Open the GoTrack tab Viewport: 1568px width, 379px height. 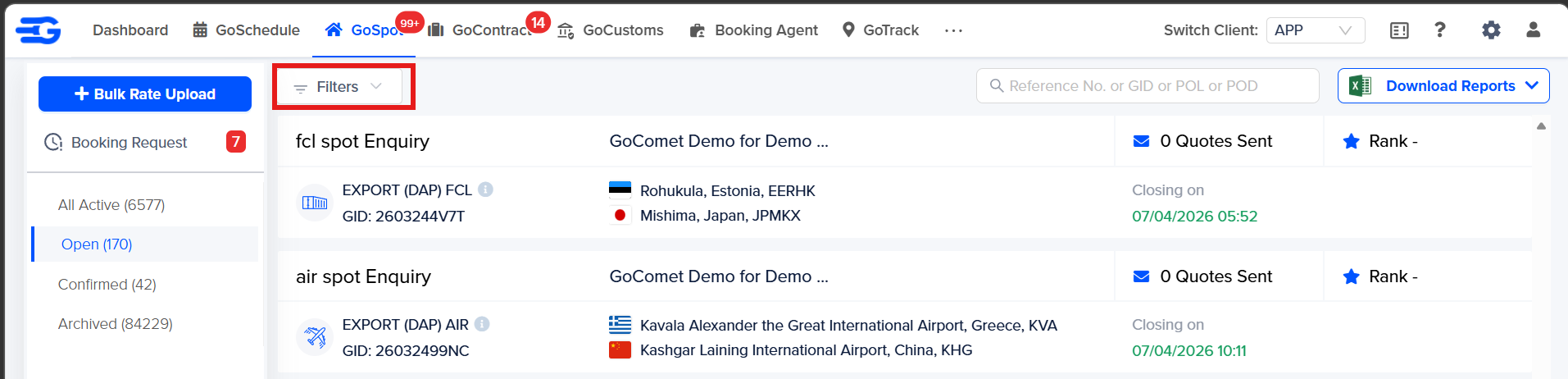881,30
